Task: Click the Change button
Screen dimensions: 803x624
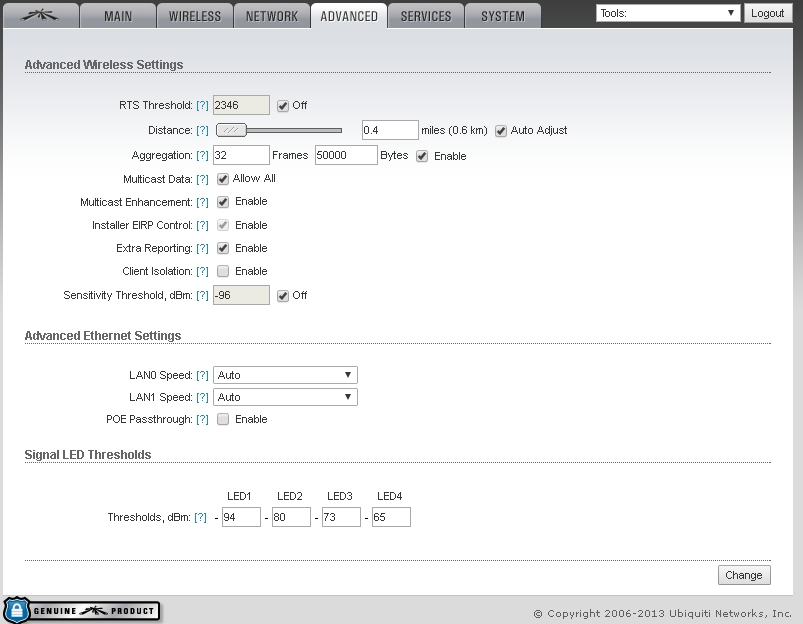Action: 744,575
